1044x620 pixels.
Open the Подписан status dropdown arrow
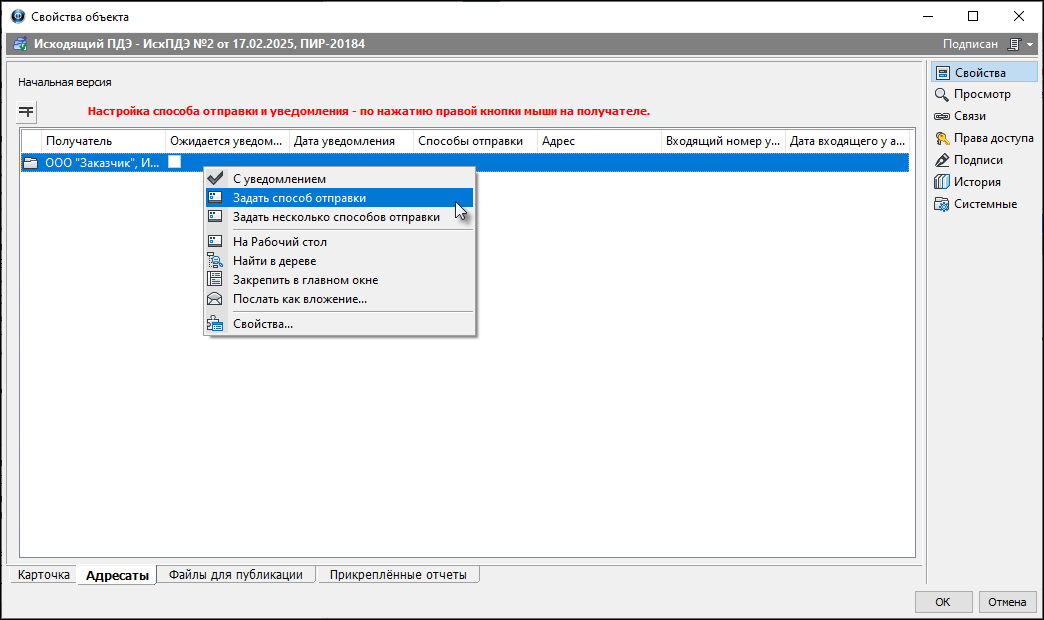click(1030, 45)
